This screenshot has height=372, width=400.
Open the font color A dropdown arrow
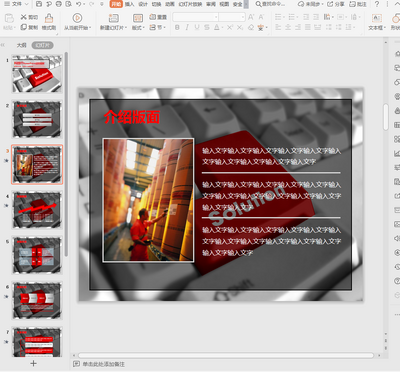(222, 27)
